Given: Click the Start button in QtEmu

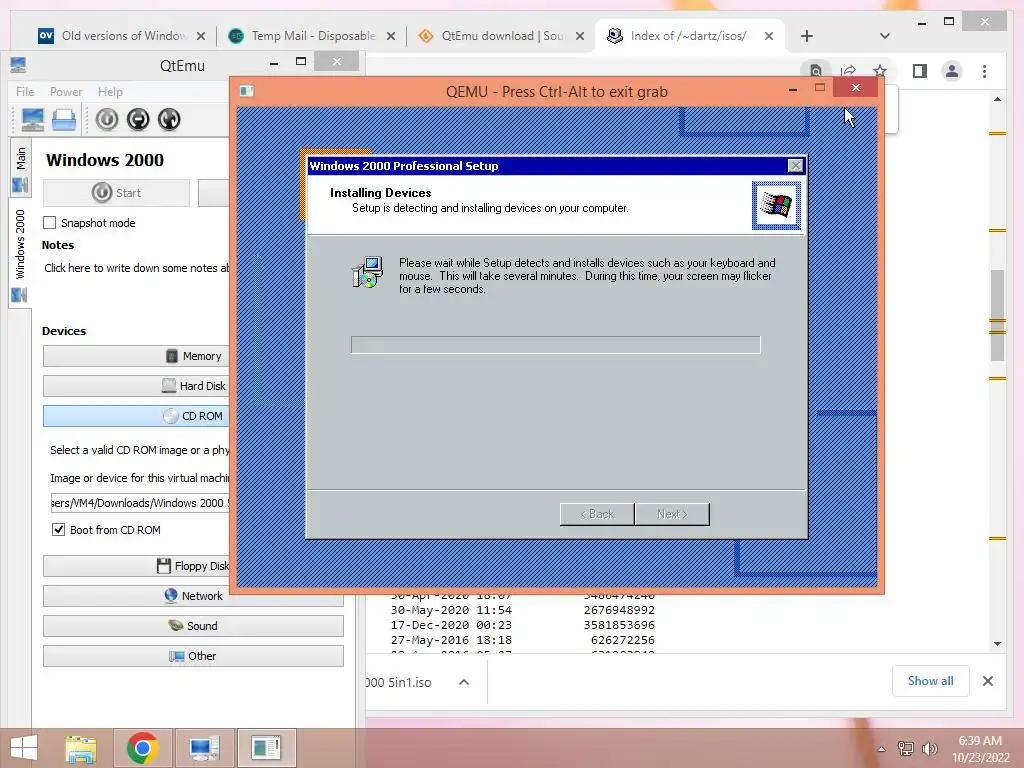Looking at the screenshot, I should pos(116,193).
